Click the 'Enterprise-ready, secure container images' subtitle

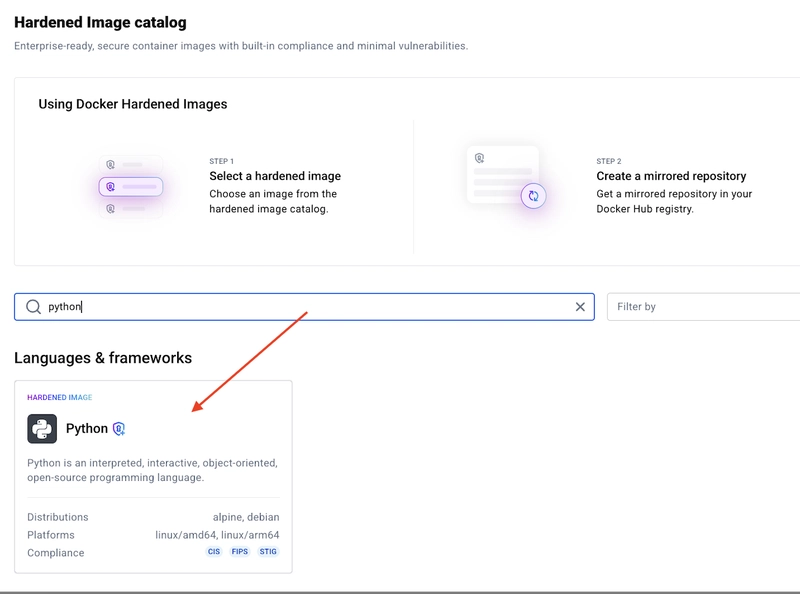(x=241, y=46)
